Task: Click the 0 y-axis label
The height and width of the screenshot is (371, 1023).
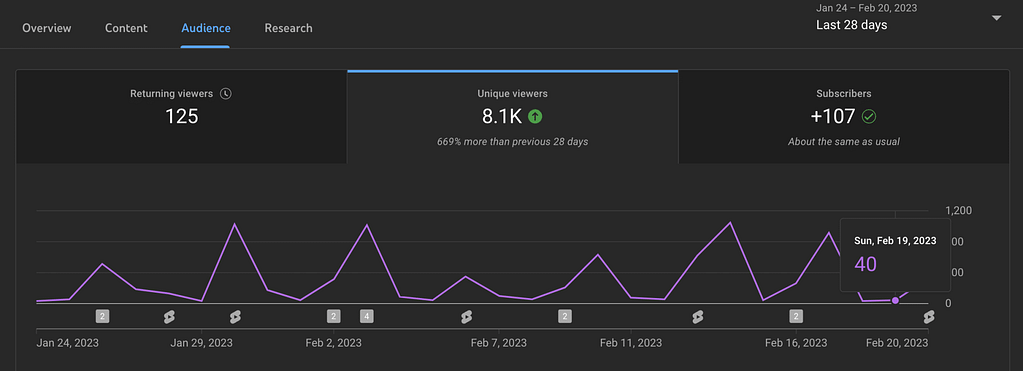Action: pyautogui.click(x=949, y=304)
